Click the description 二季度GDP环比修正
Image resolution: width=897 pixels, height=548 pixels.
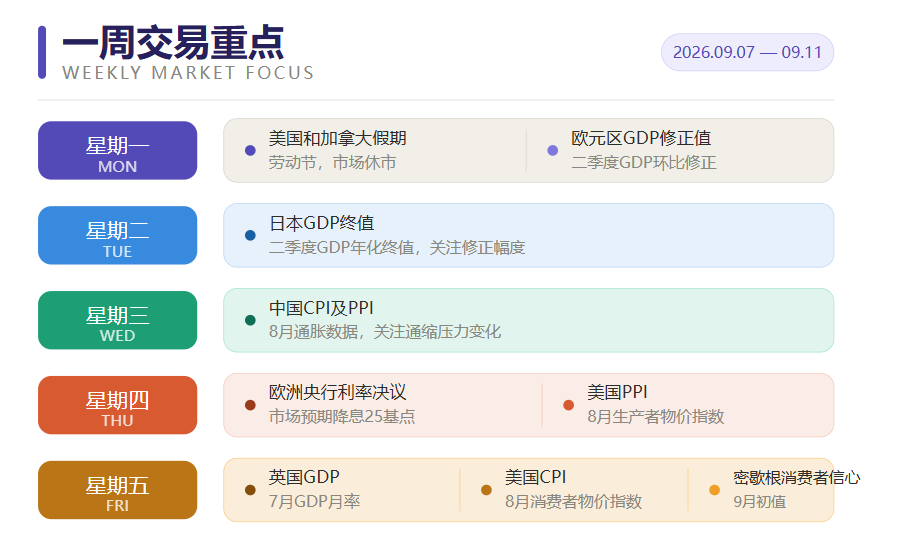pos(644,162)
